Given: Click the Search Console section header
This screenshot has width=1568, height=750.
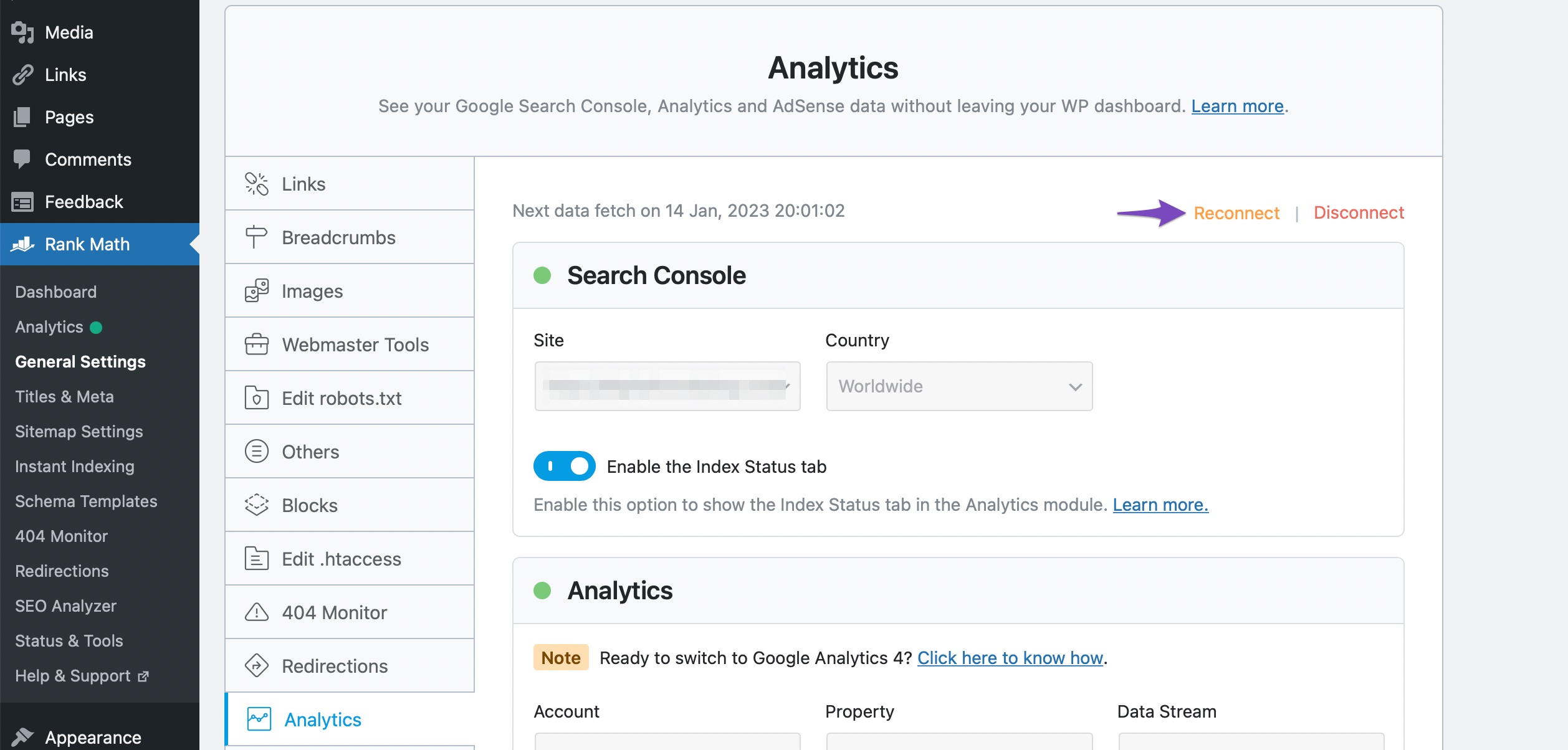Looking at the screenshot, I should 656,275.
